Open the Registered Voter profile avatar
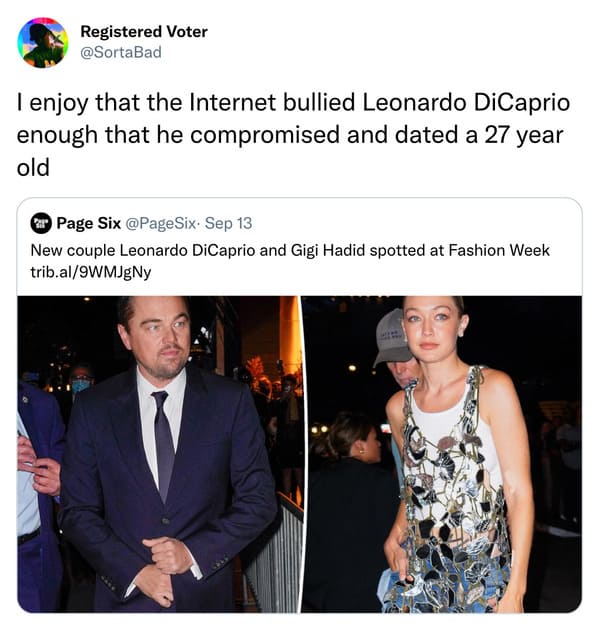Viewport: 599px width, 630px height. pos(43,43)
